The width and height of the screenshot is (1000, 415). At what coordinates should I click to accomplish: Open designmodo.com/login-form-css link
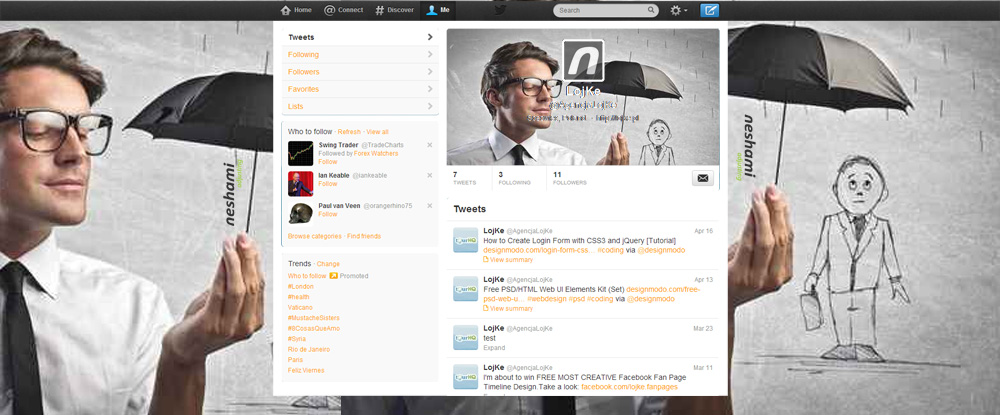click(x=538, y=251)
